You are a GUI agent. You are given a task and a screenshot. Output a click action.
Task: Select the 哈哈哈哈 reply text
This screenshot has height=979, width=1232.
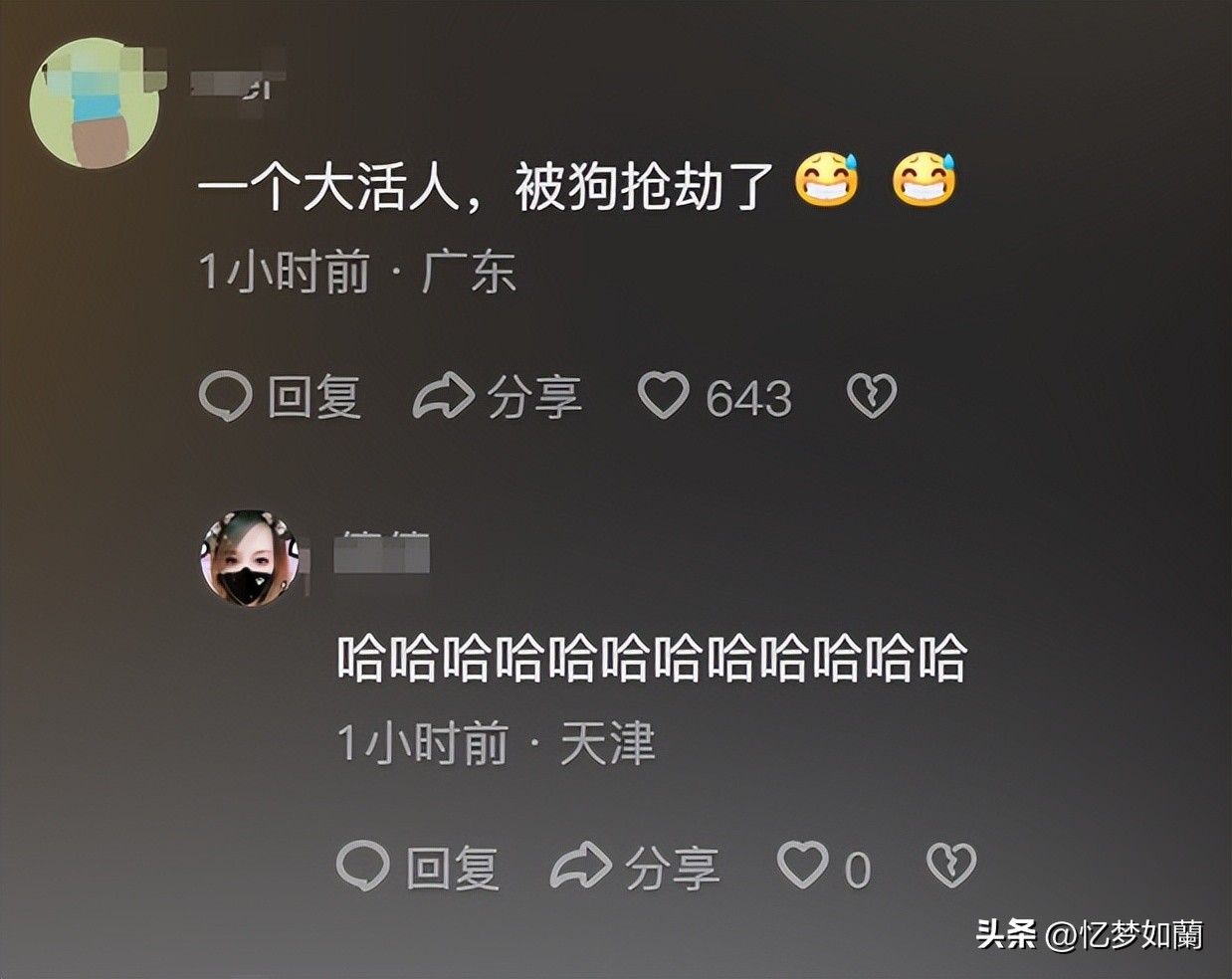tap(652, 658)
